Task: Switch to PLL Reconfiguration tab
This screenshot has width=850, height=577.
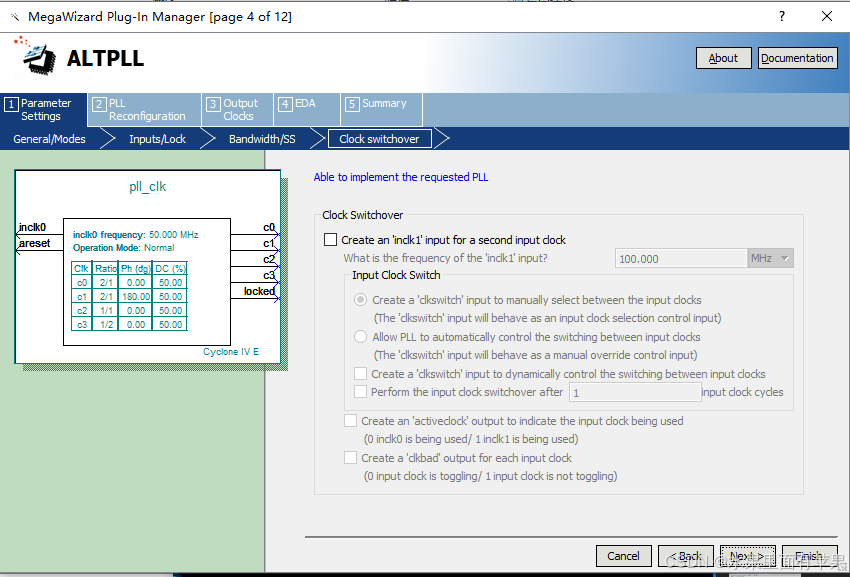Action: click(144, 110)
